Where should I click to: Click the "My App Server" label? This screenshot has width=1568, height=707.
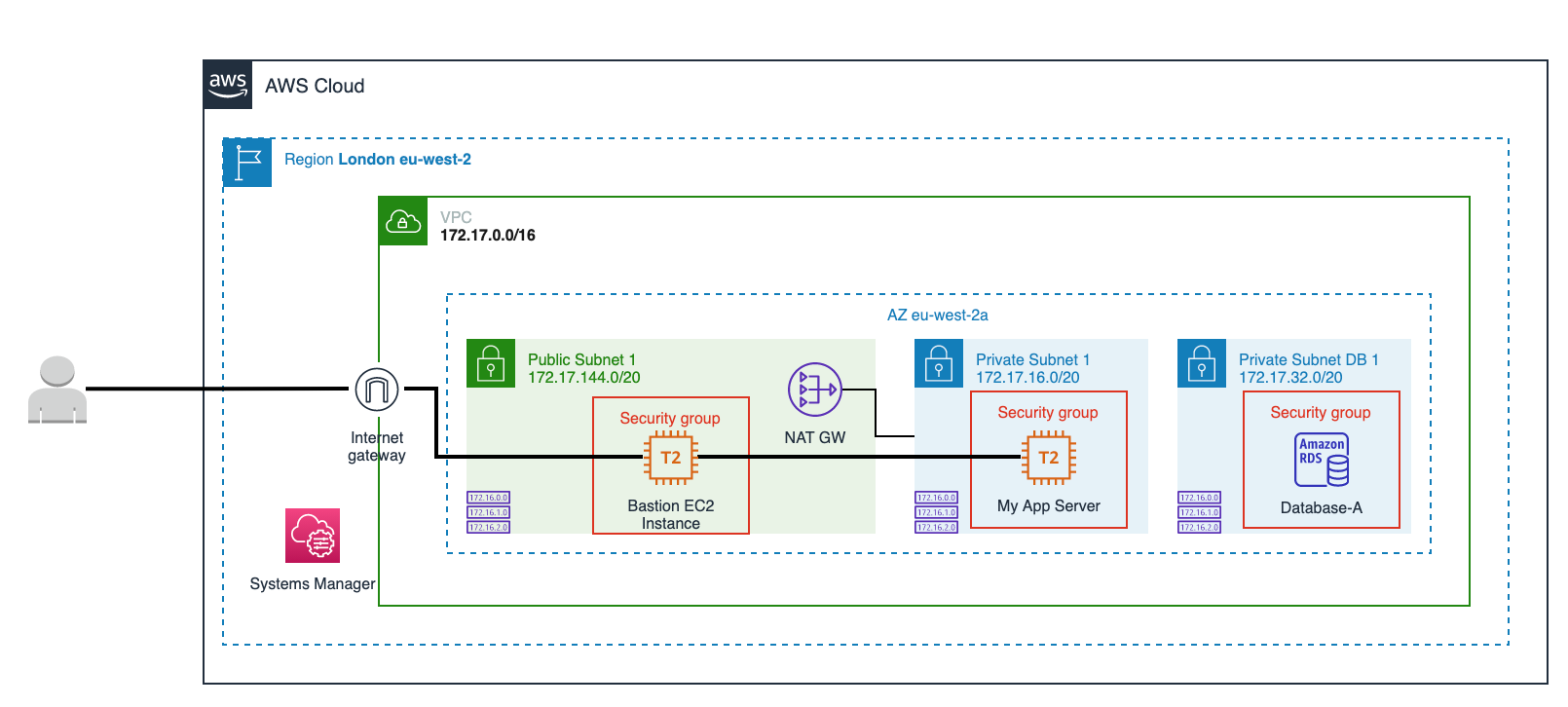pos(1049,506)
